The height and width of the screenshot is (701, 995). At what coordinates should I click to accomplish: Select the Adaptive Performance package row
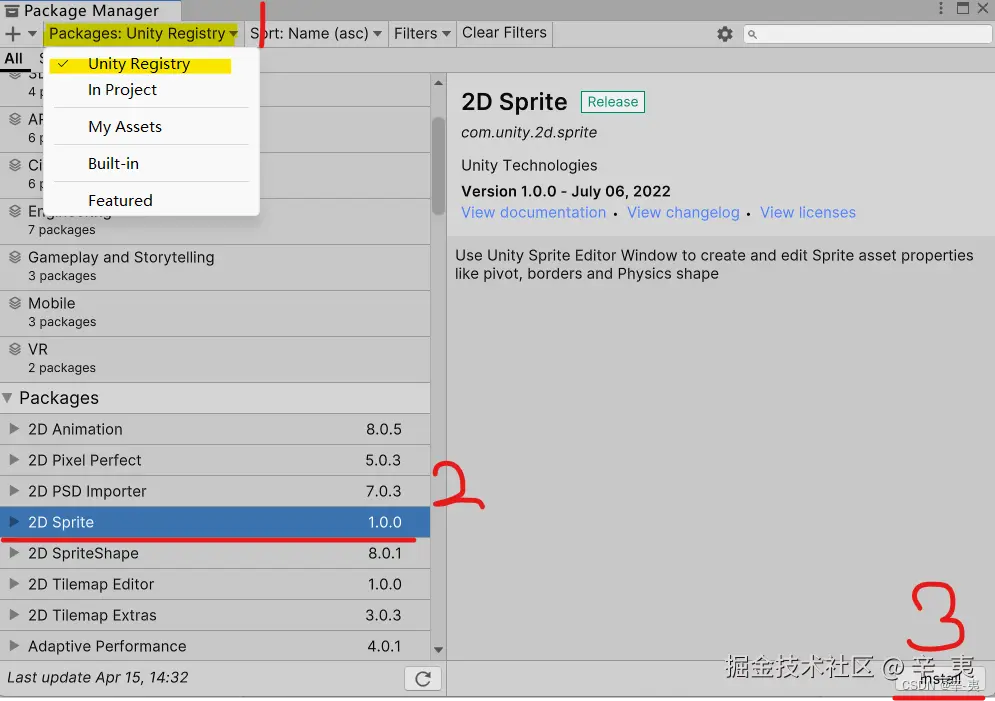coord(215,646)
